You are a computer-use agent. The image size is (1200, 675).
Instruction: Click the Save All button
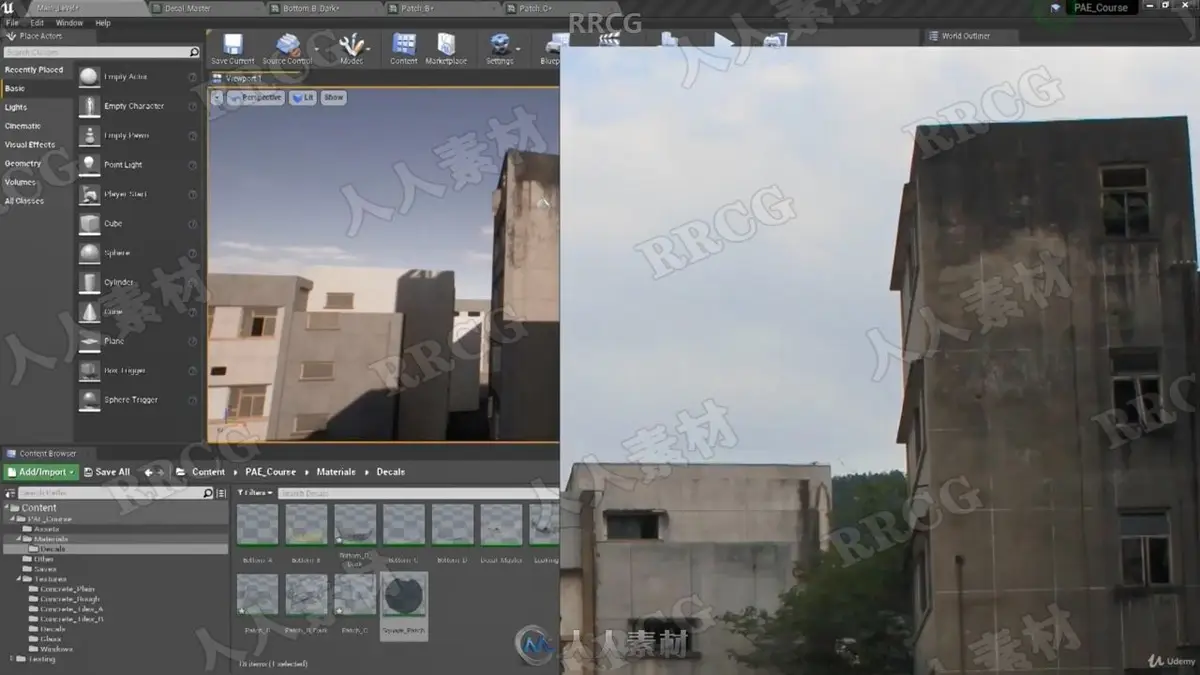(106, 472)
